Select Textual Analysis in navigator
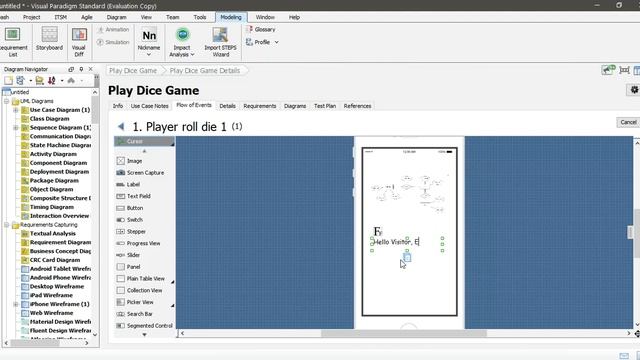 coord(53,233)
